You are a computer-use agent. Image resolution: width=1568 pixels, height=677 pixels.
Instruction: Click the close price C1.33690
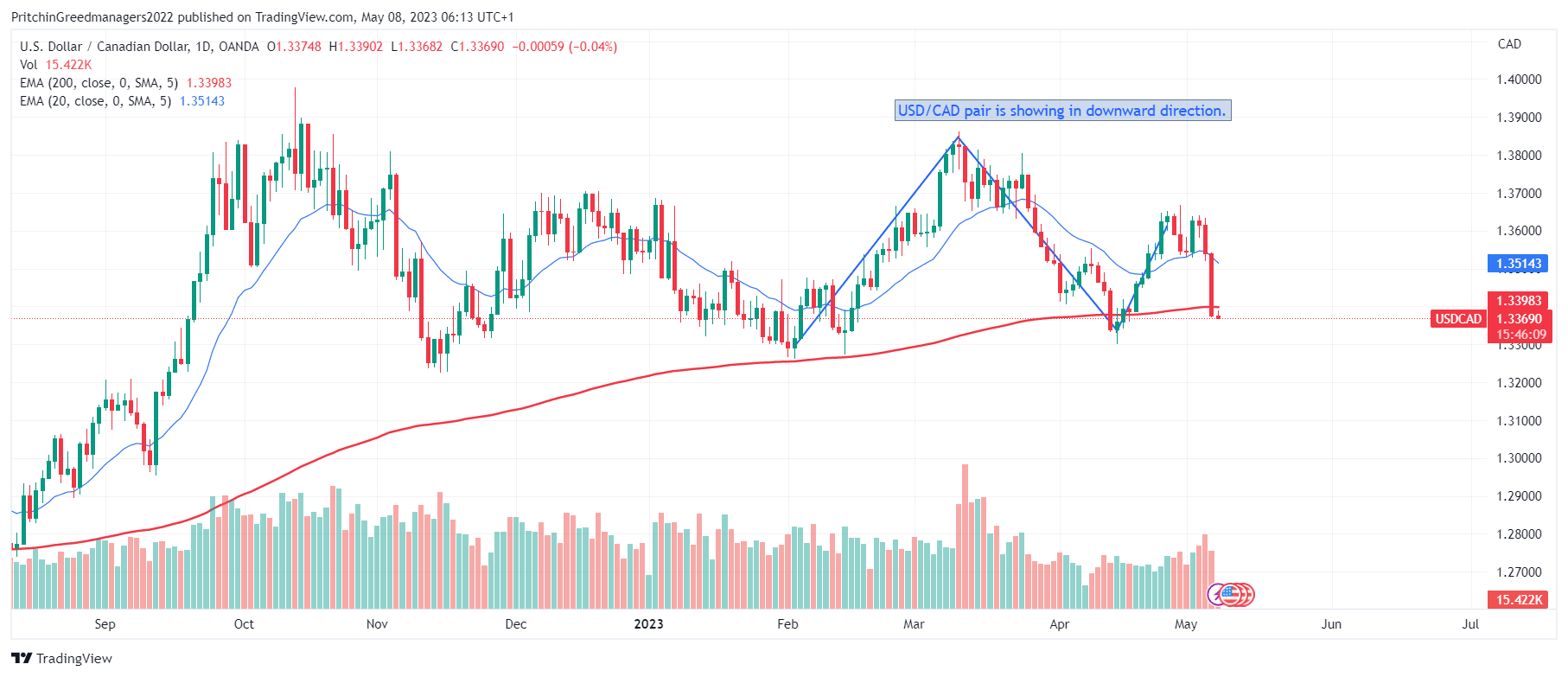(x=477, y=47)
